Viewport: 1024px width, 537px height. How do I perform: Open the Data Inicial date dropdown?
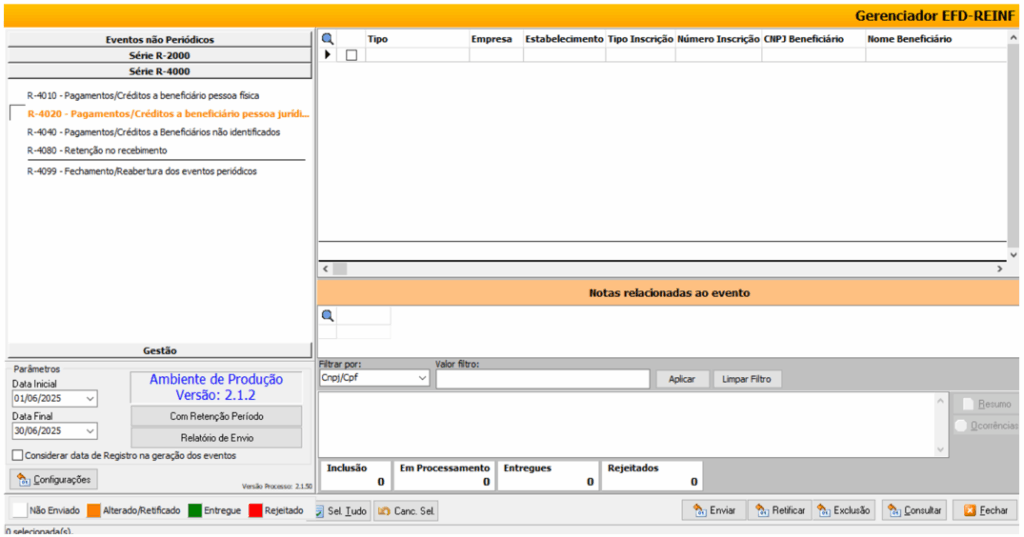coord(91,399)
